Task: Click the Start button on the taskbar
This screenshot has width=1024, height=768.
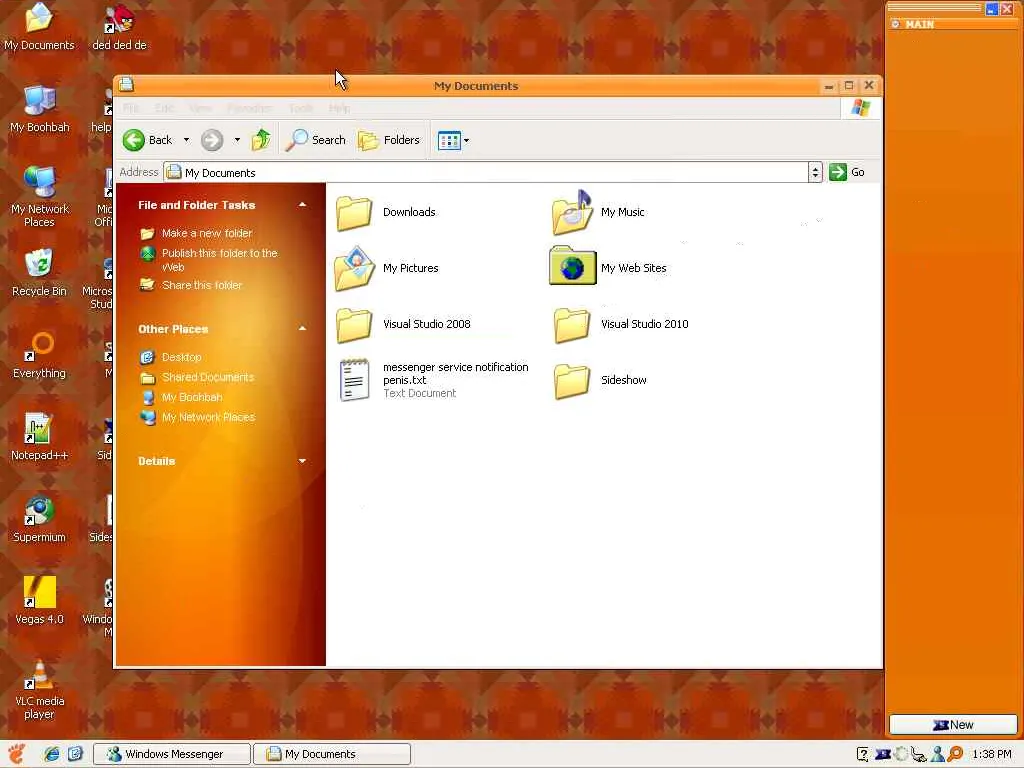Action: tap(16, 754)
